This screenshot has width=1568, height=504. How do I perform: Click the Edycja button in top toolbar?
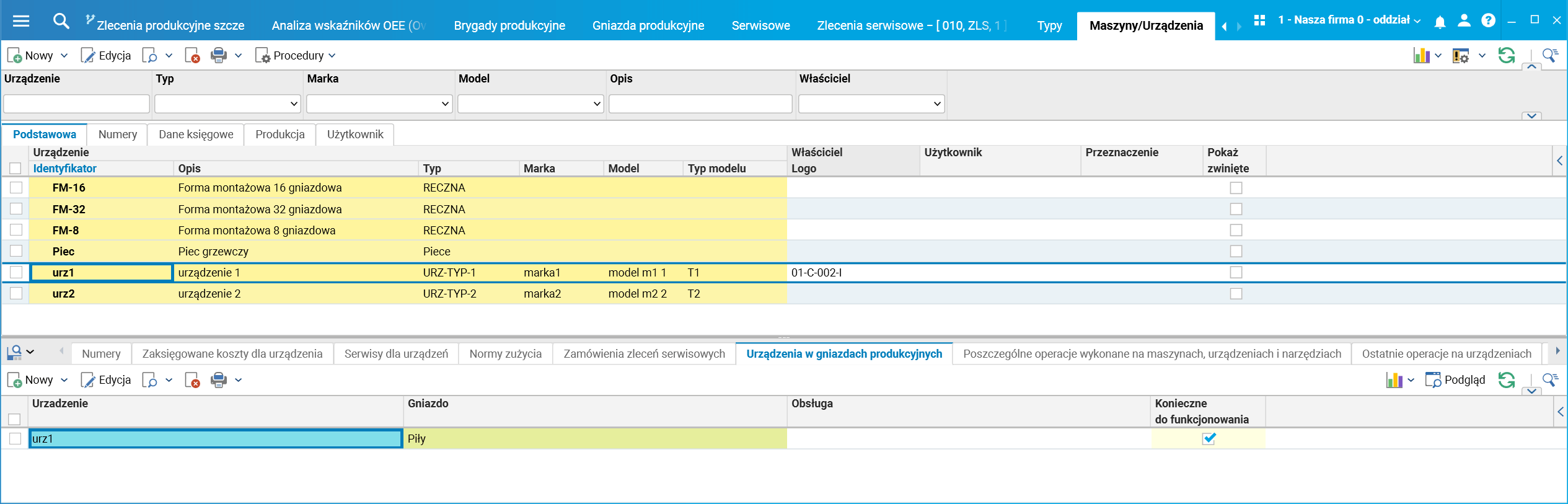pos(106,56)
